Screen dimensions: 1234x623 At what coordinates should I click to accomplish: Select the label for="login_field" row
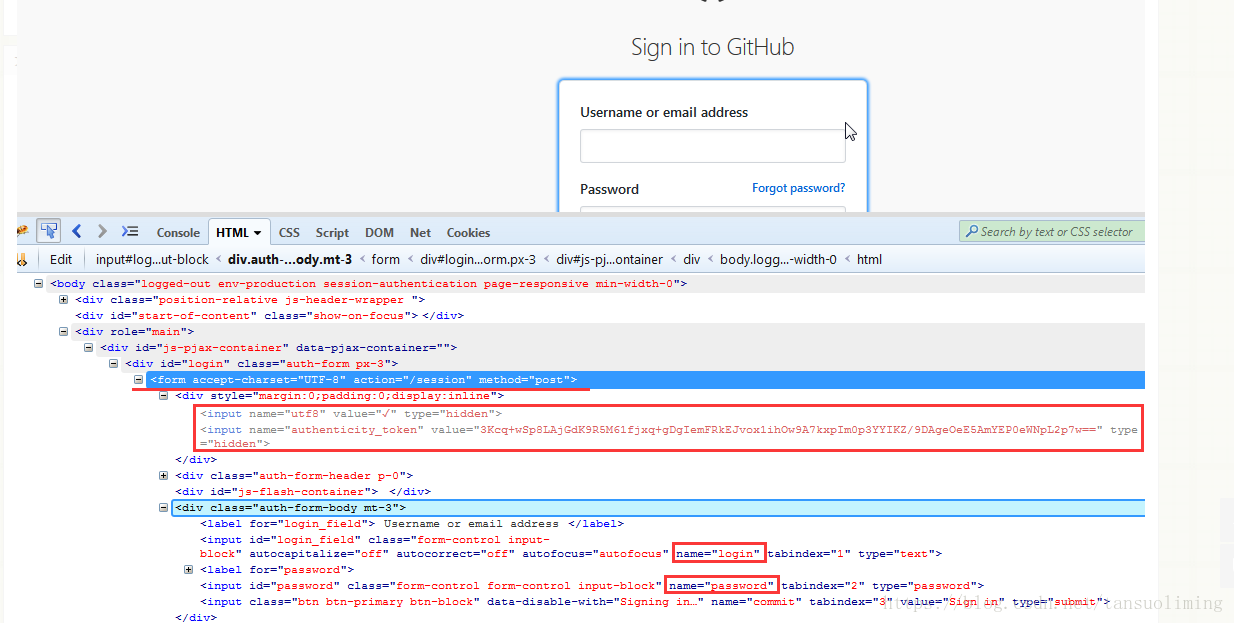coord(412,523)
